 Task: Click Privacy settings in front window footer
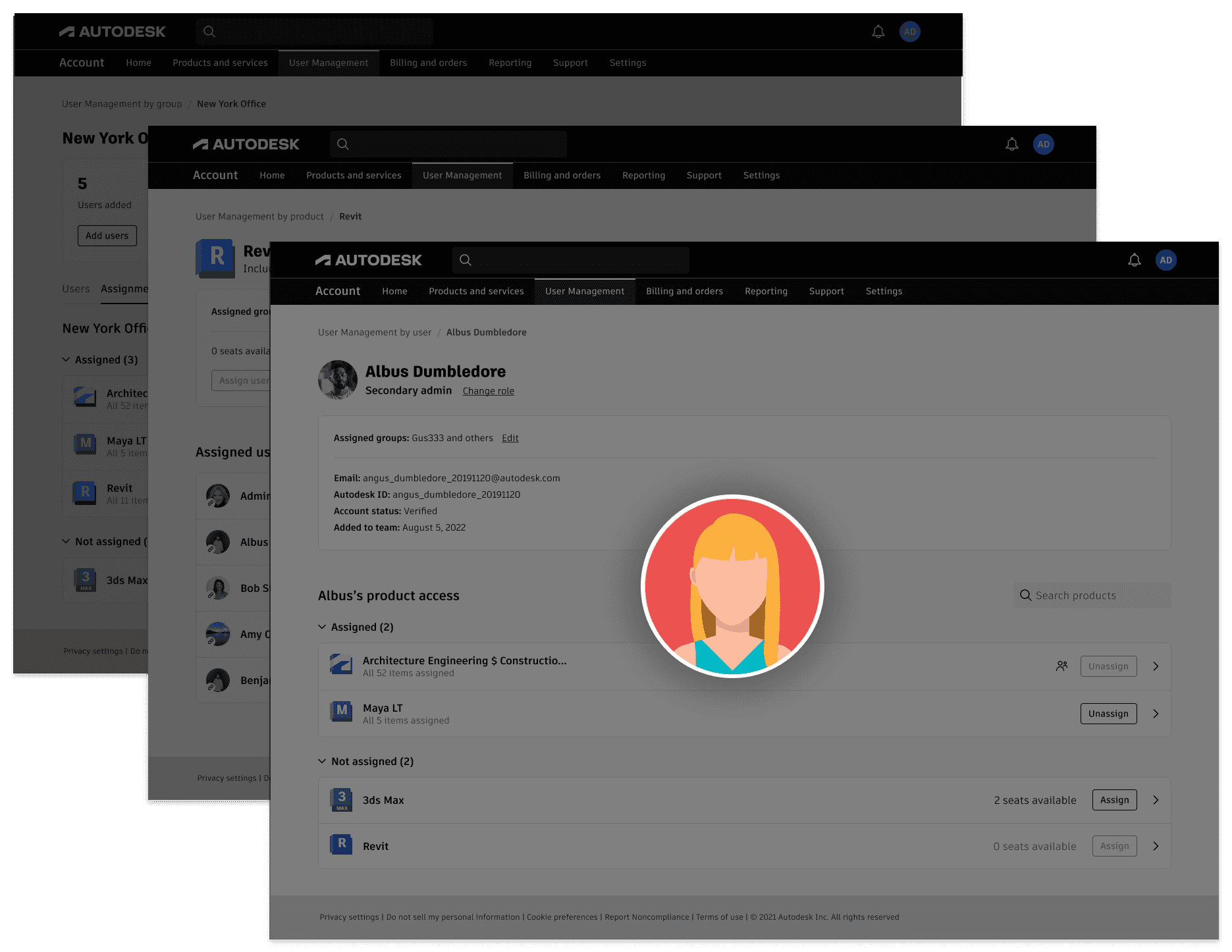tap(349, 917)
